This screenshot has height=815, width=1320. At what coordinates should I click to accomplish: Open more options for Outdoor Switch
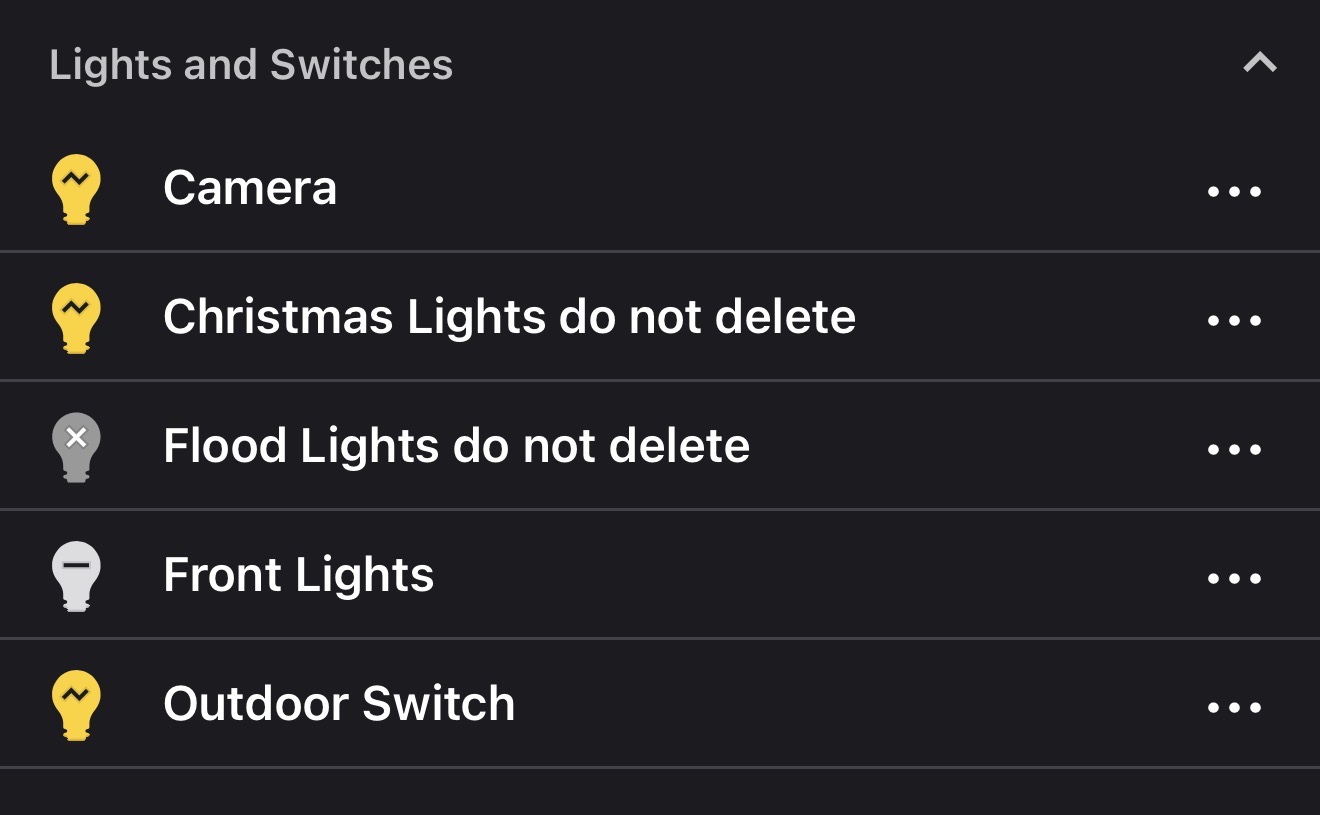click(x=1234, y=707)
